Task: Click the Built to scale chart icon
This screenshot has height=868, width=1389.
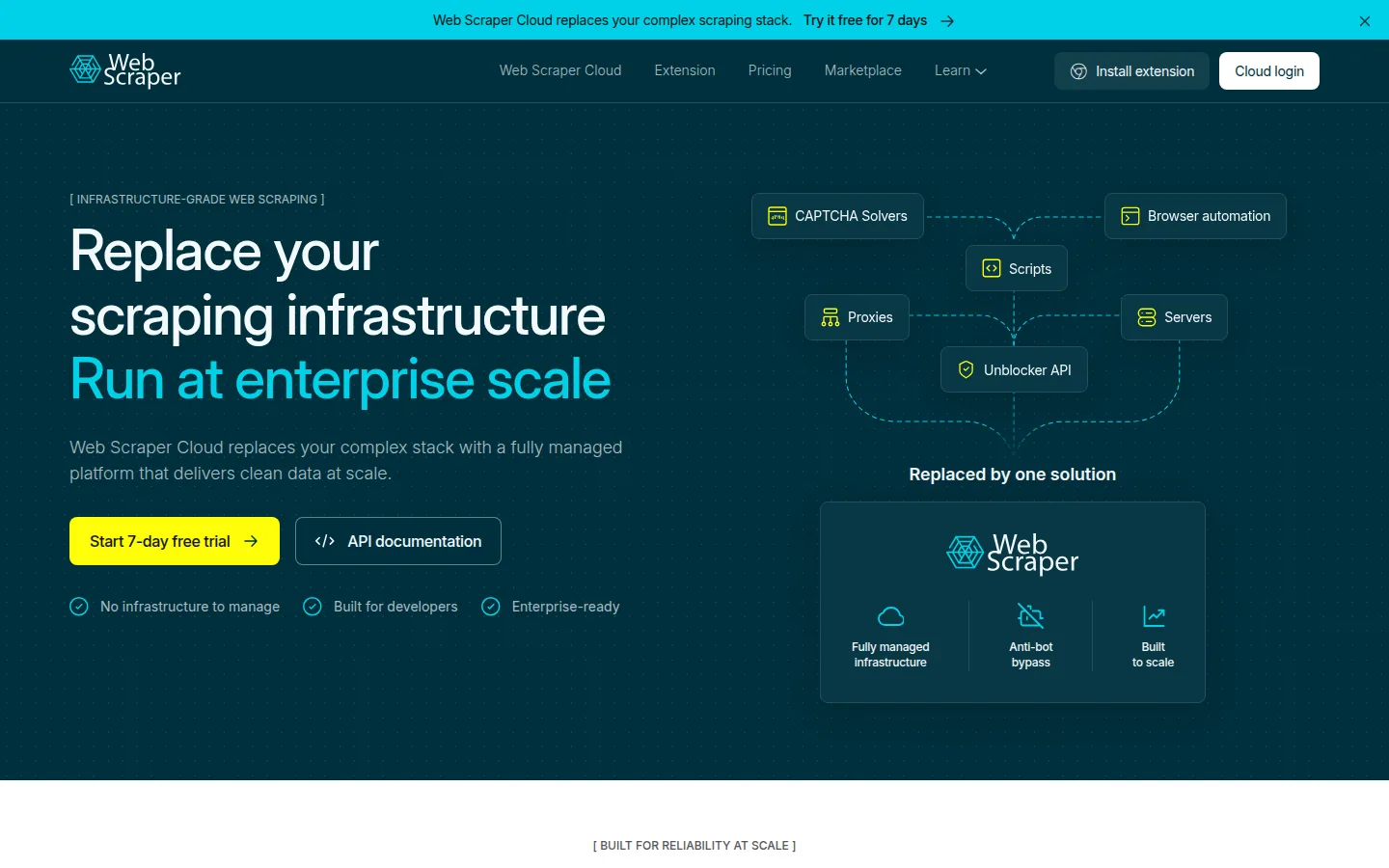Action: [1154, 615]
